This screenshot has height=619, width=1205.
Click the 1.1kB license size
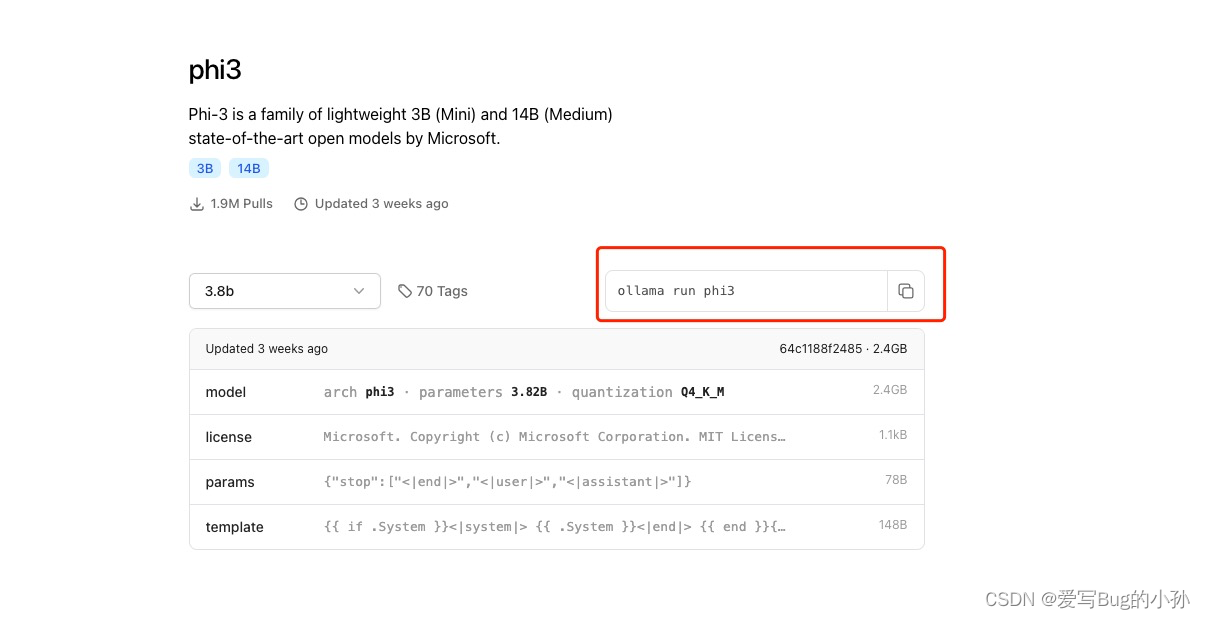tap(893, 435)
